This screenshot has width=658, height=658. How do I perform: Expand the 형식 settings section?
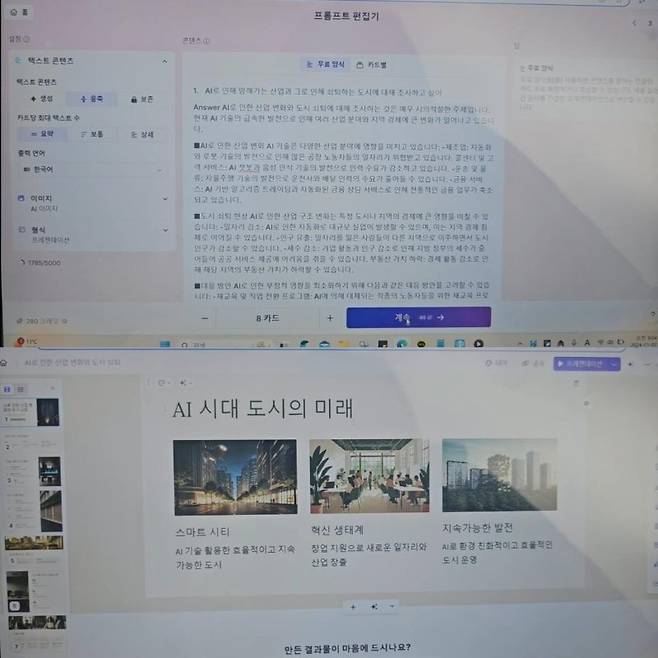165,230
